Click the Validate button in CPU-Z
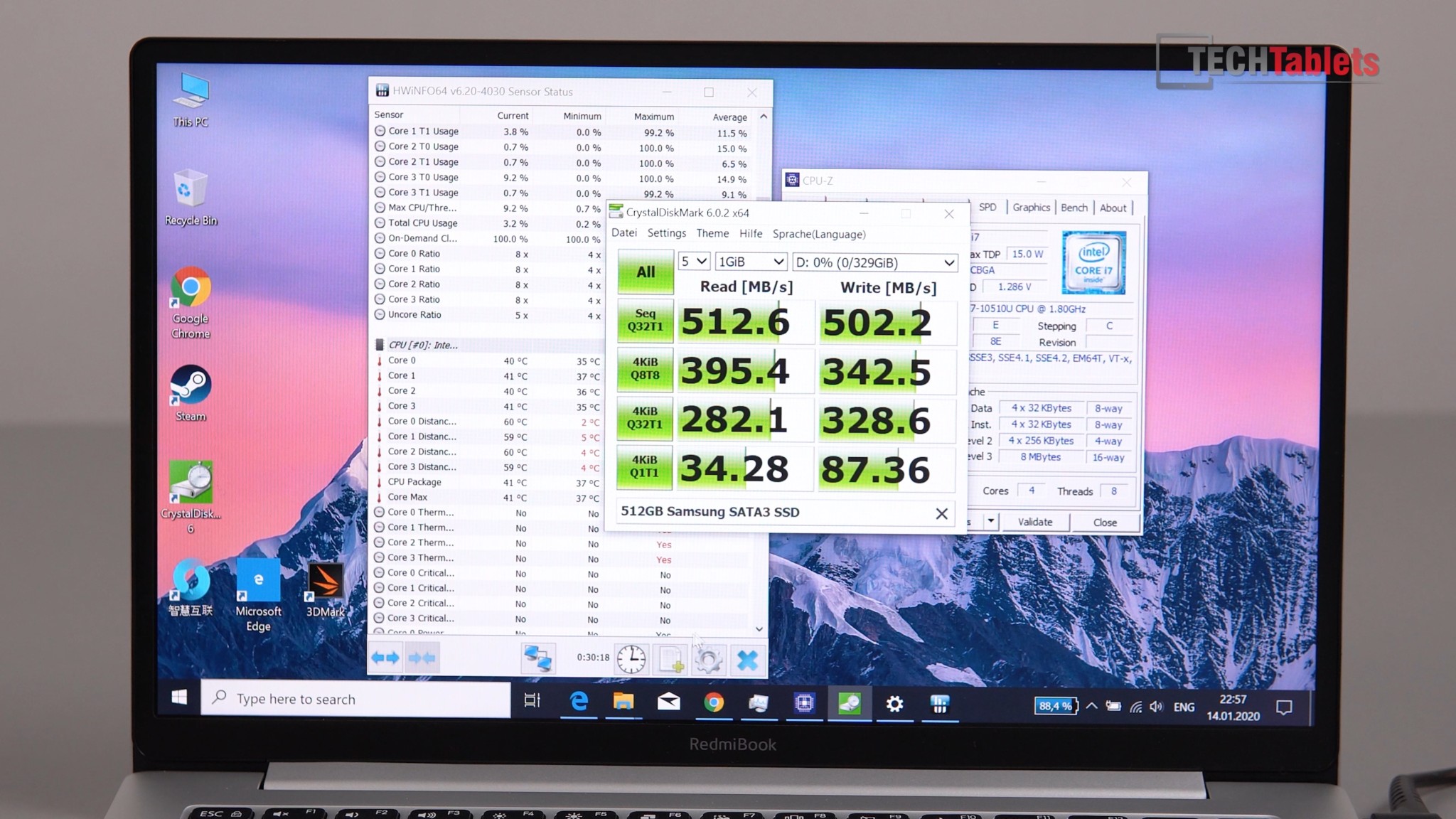This screenshot has width=1456, height=819. click(x=1034, y=522)
